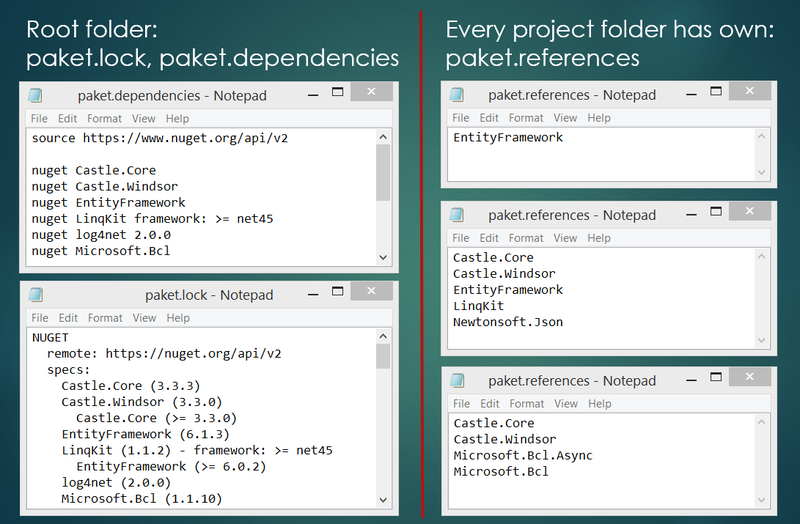This screenshot has height=524, width=800.
Task: Close the paket.dependencies Notepad window
Action: [x=370, y=92]
